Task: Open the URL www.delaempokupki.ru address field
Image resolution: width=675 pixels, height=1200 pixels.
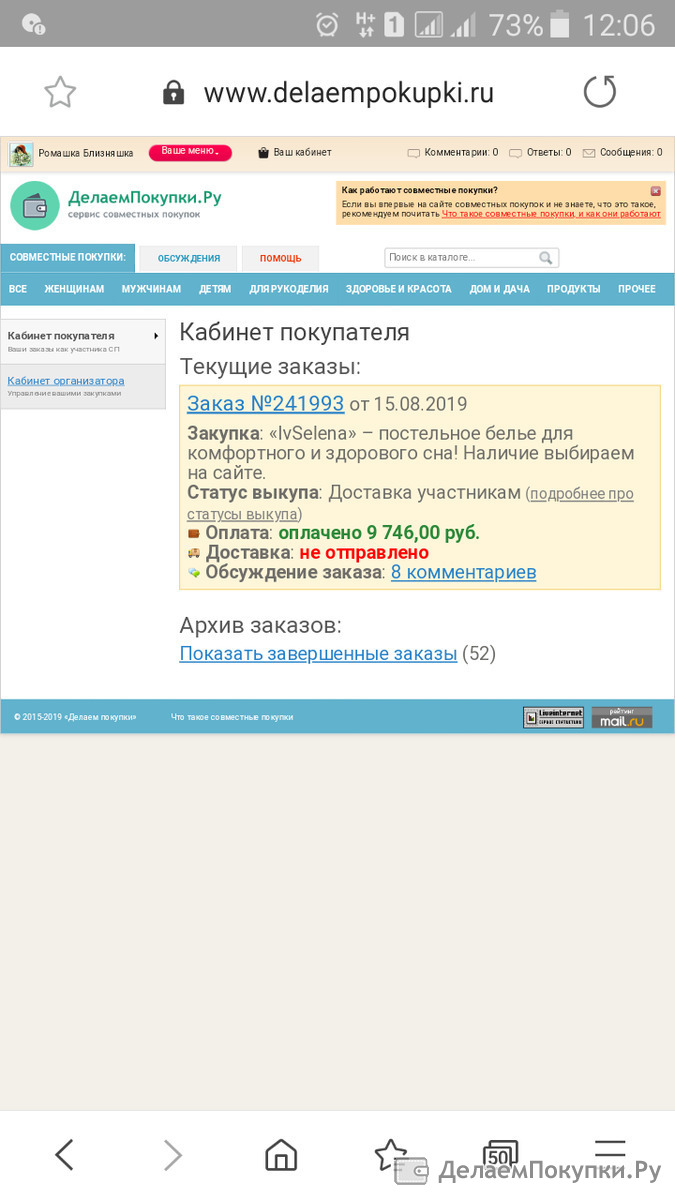Action: pyautogui.click(x=349, y=93)
